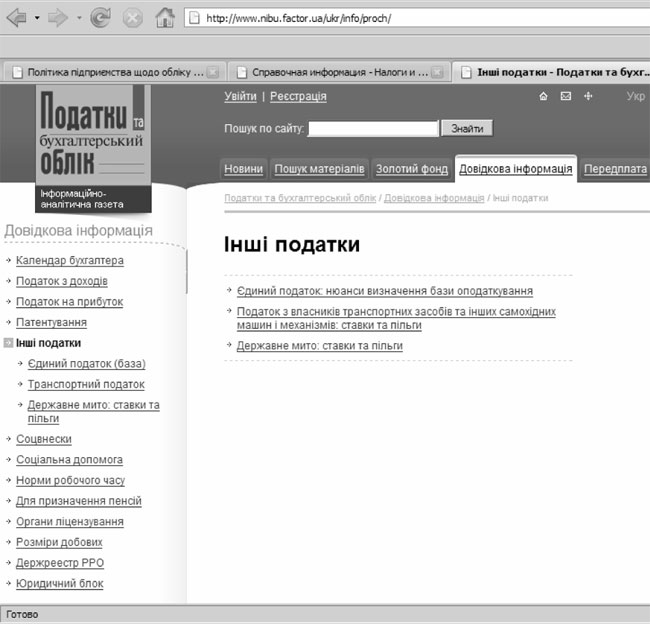
Task: Click the 'Реєстрація' link
Action: click(x=298, y=97)
